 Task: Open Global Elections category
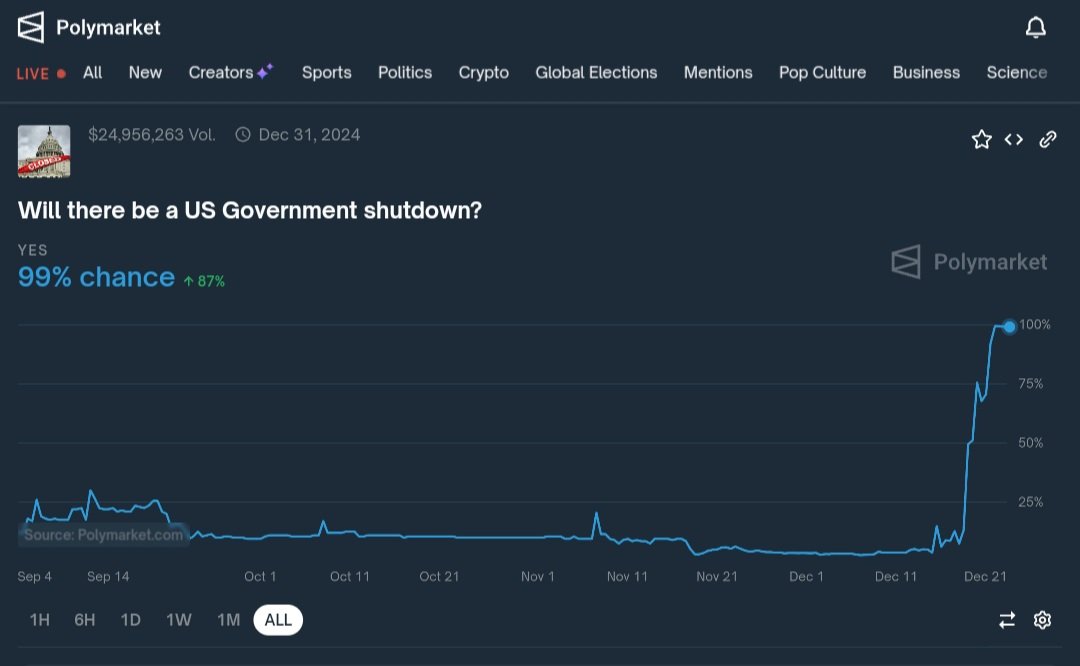coord(596,72)
